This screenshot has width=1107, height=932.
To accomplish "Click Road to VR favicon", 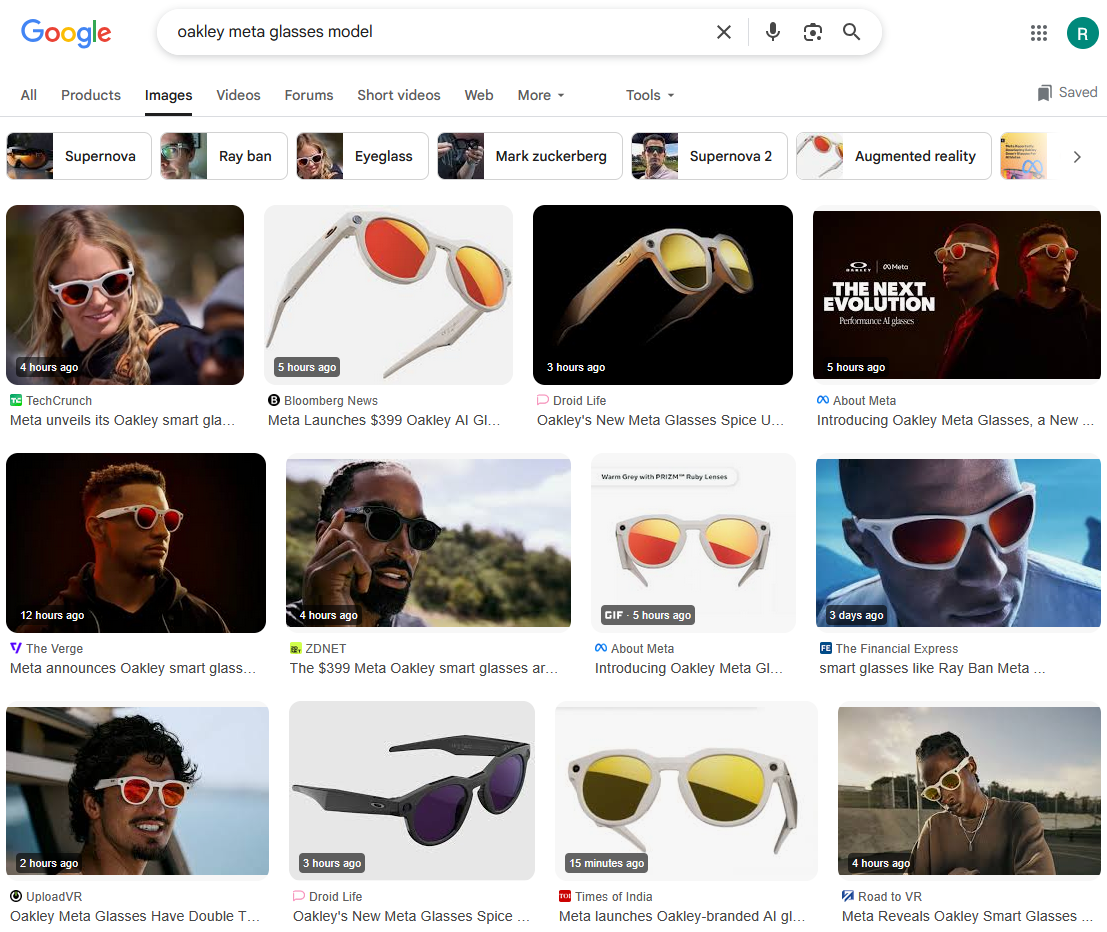I will coord(847,896).
